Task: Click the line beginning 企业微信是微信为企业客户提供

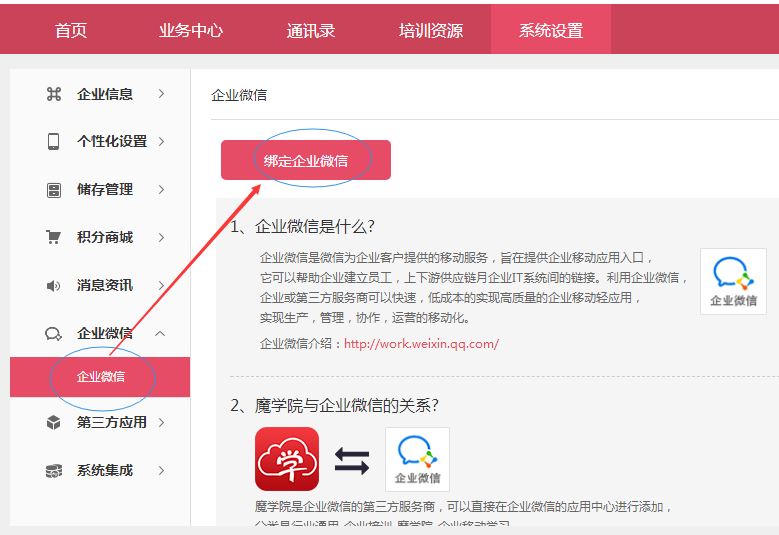Action: pos(456,258)
